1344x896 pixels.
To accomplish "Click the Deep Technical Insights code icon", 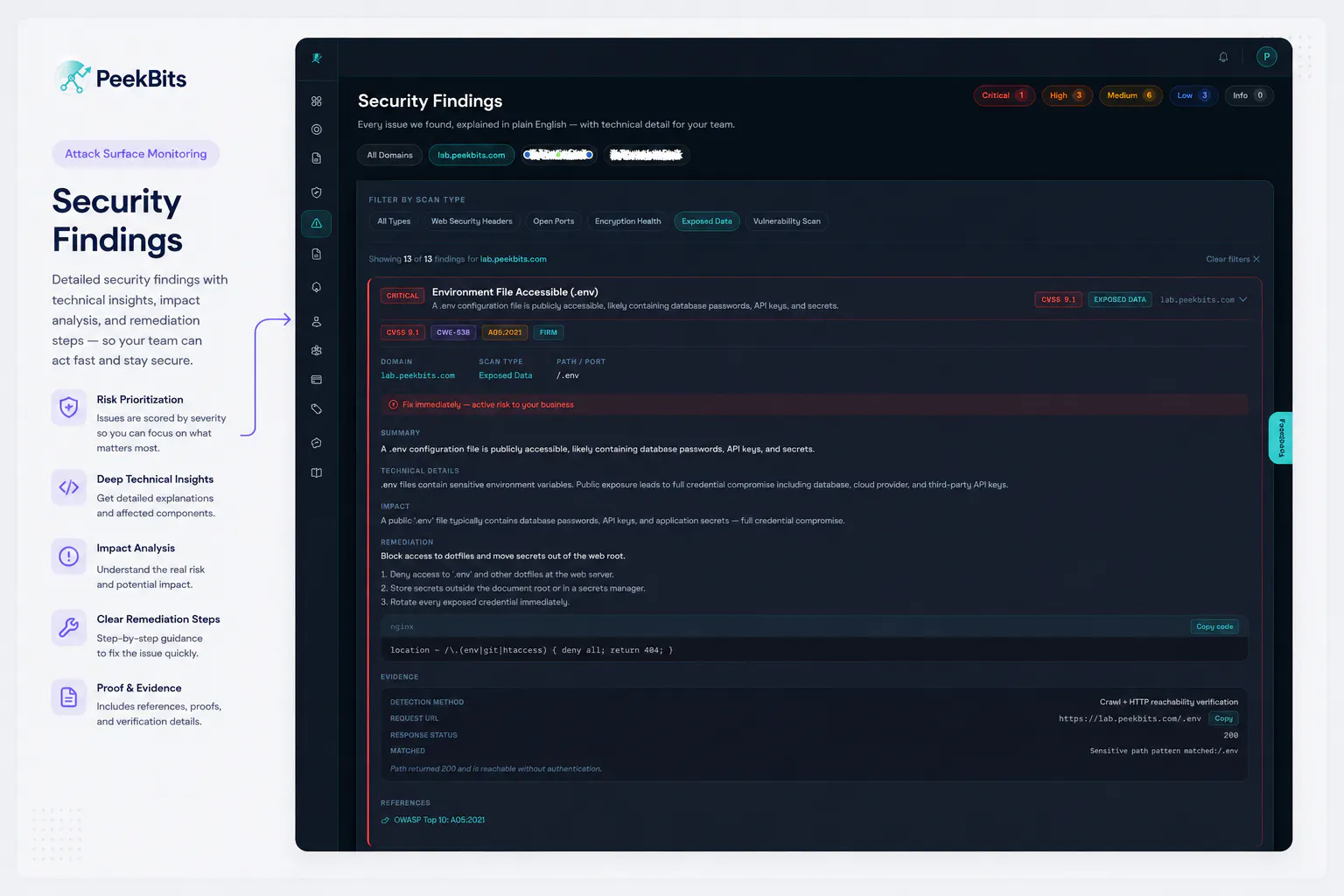I will tap(69, 487).
